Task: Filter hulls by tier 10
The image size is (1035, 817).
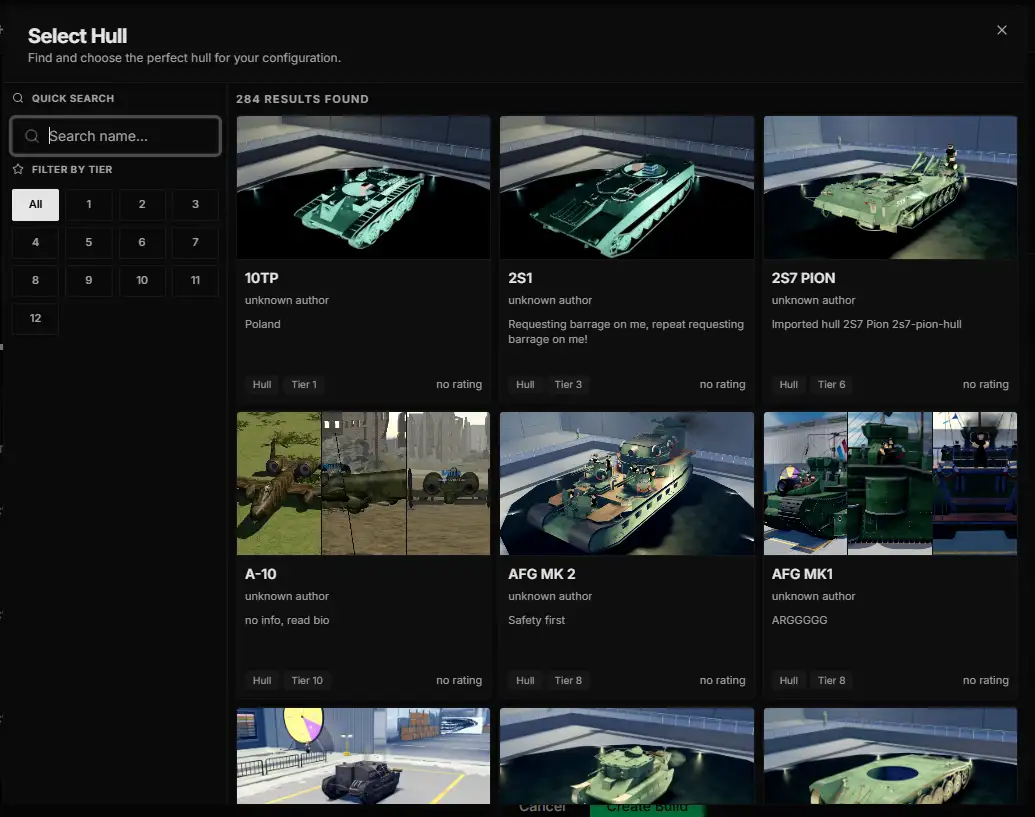Action: pos(142,280)
